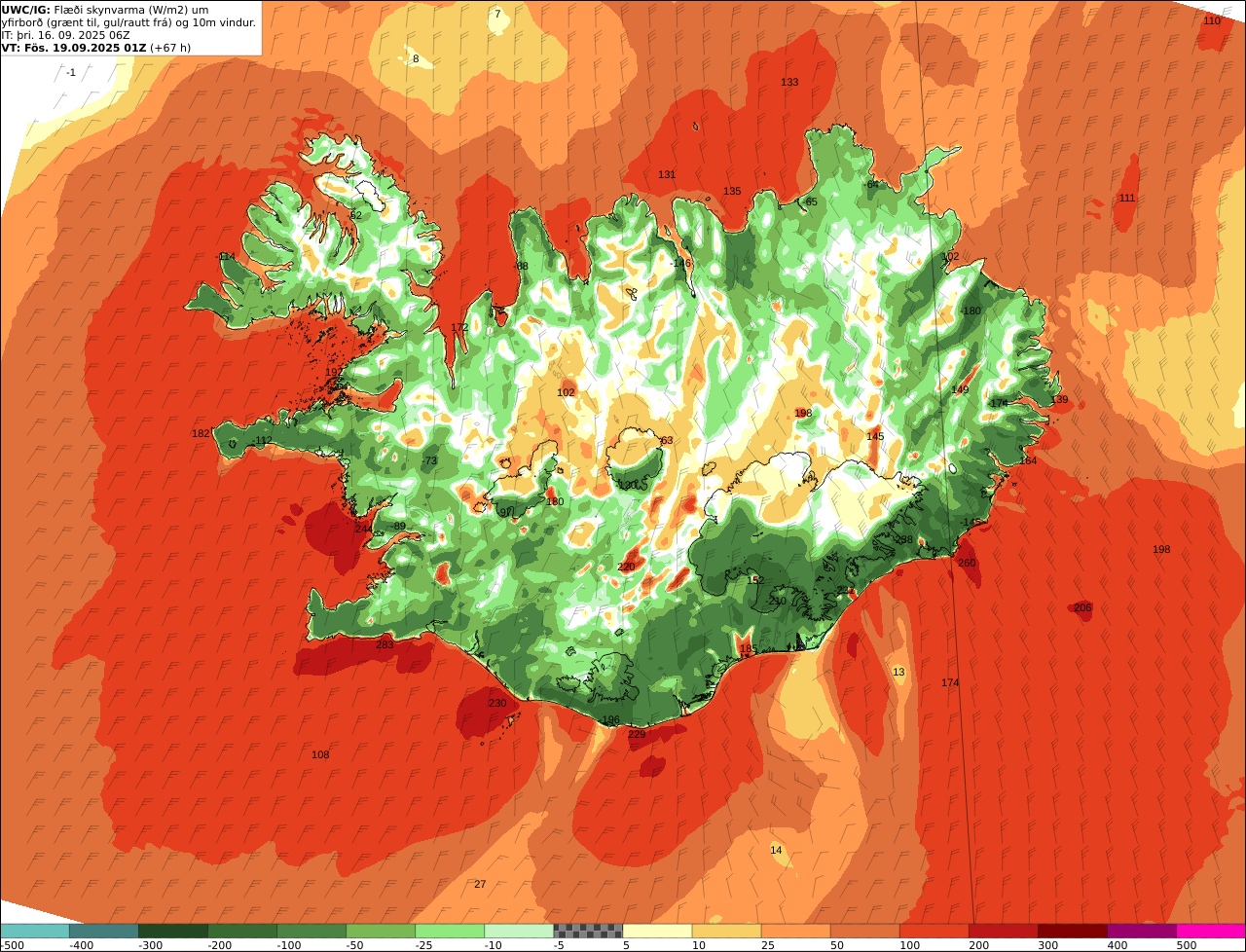
Task: Select the crimson legend swatch above 200
Action: (x=1004, y=931)
